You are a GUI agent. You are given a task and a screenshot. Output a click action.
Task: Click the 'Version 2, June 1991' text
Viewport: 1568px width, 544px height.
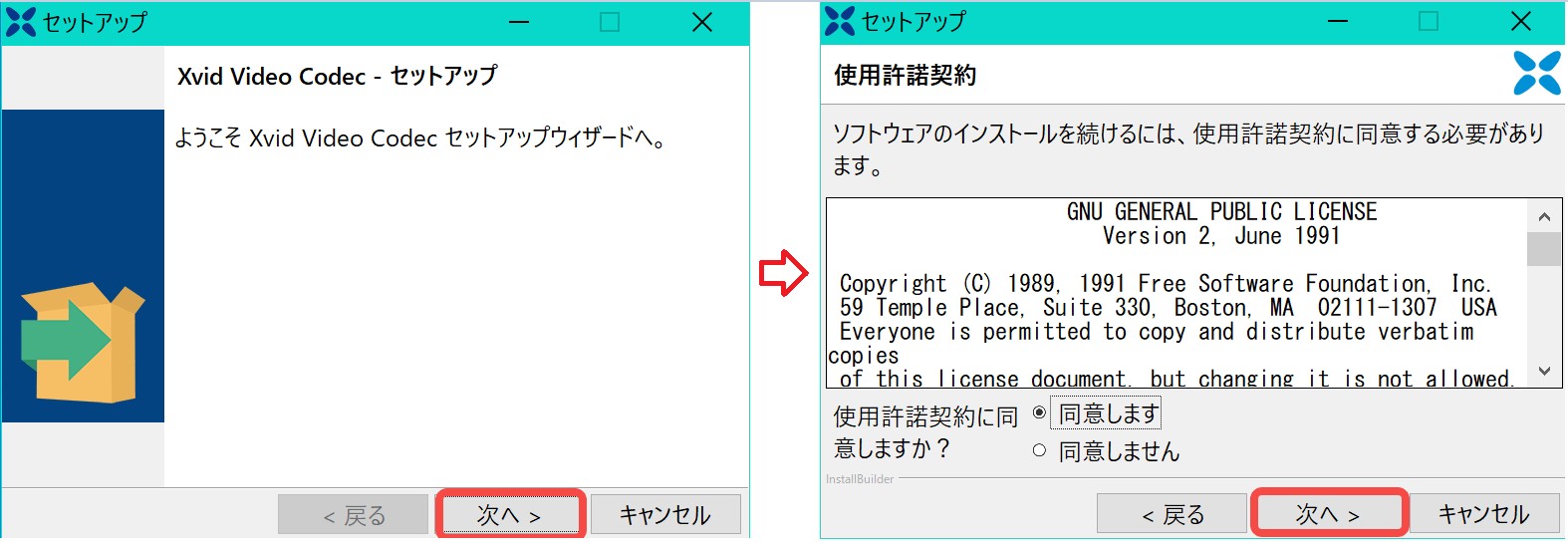click(1221, 236)
